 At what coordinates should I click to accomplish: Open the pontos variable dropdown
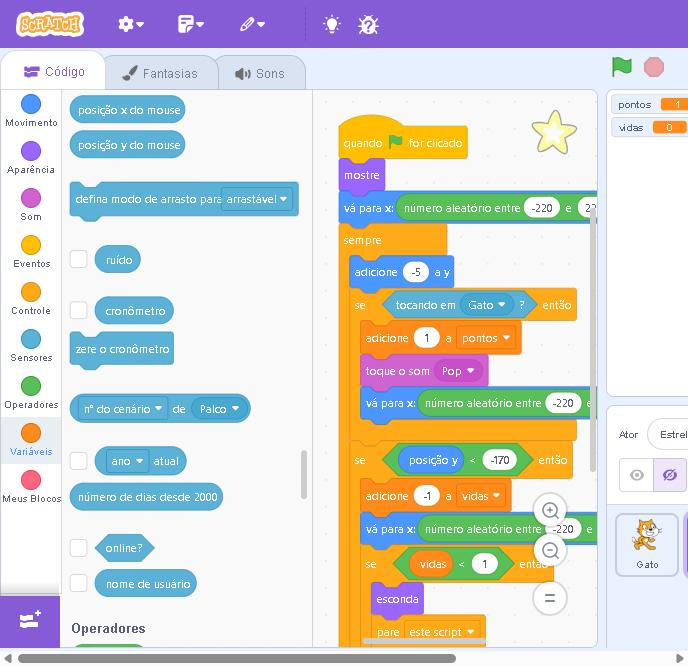[x=485, y=338]
